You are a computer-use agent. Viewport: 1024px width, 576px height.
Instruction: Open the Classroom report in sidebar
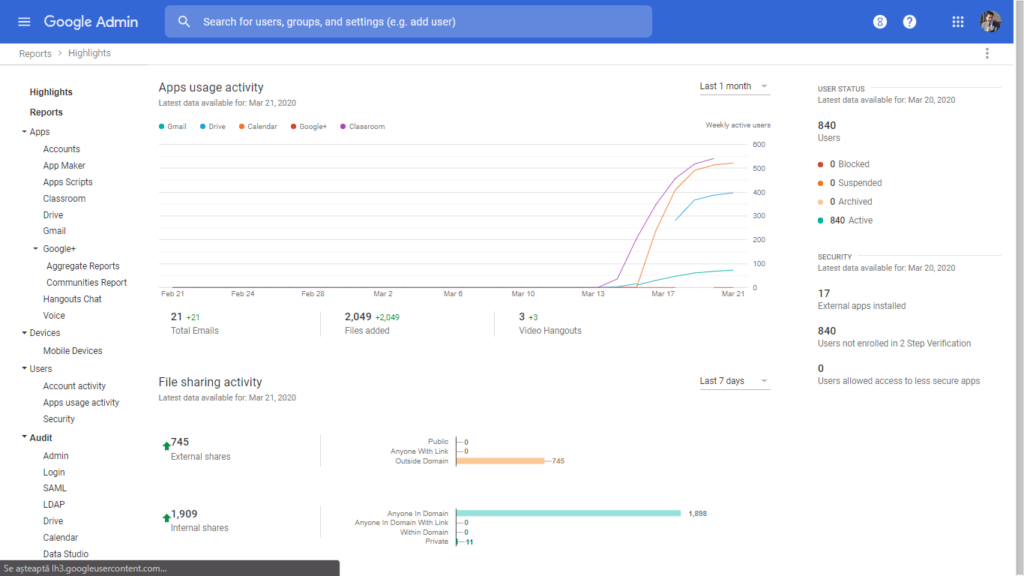(x=64, y=199)
